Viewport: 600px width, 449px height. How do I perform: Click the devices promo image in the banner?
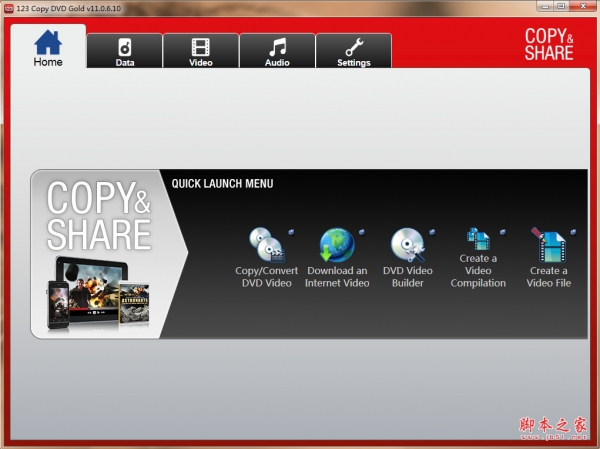click(x=98, y=292)
